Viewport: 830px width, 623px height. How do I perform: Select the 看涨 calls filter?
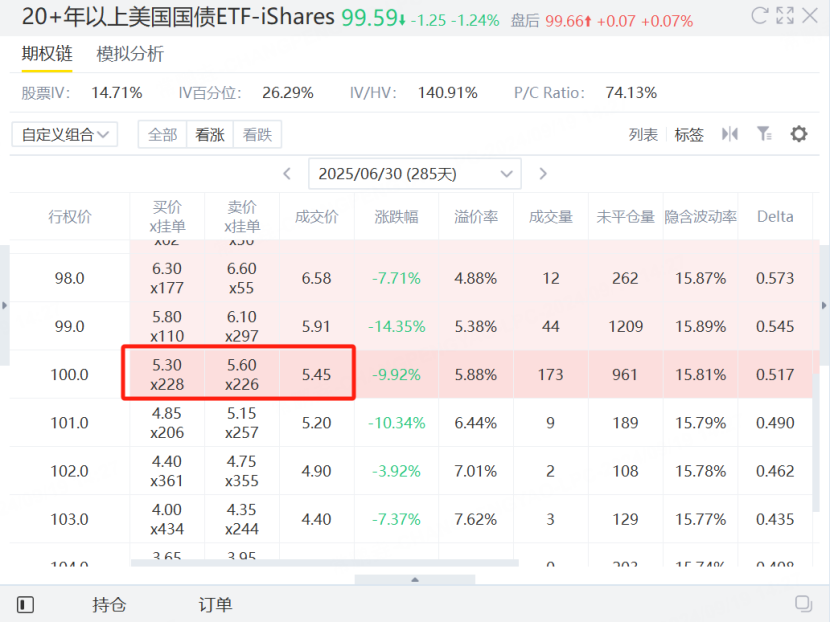pos(210,134)
